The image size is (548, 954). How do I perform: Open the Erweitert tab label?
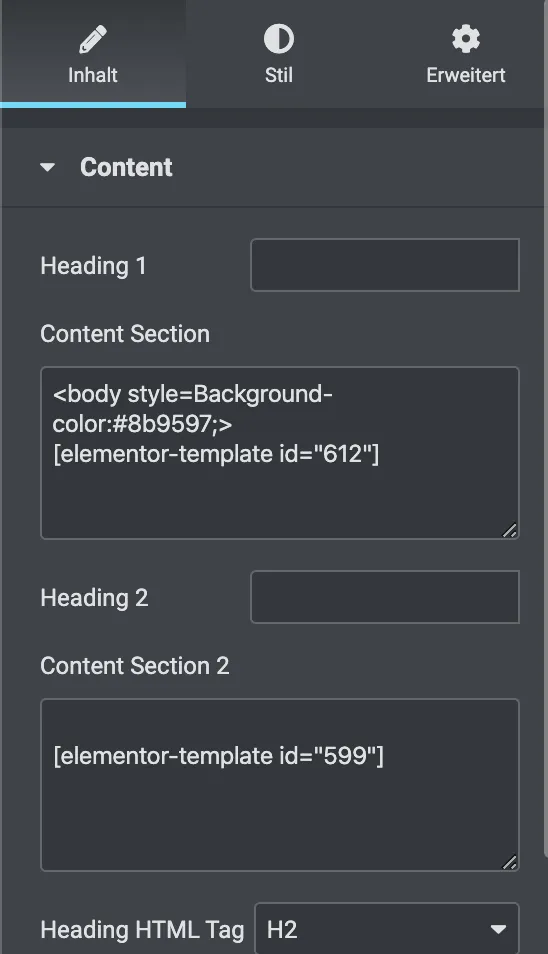tap(466, 75)
